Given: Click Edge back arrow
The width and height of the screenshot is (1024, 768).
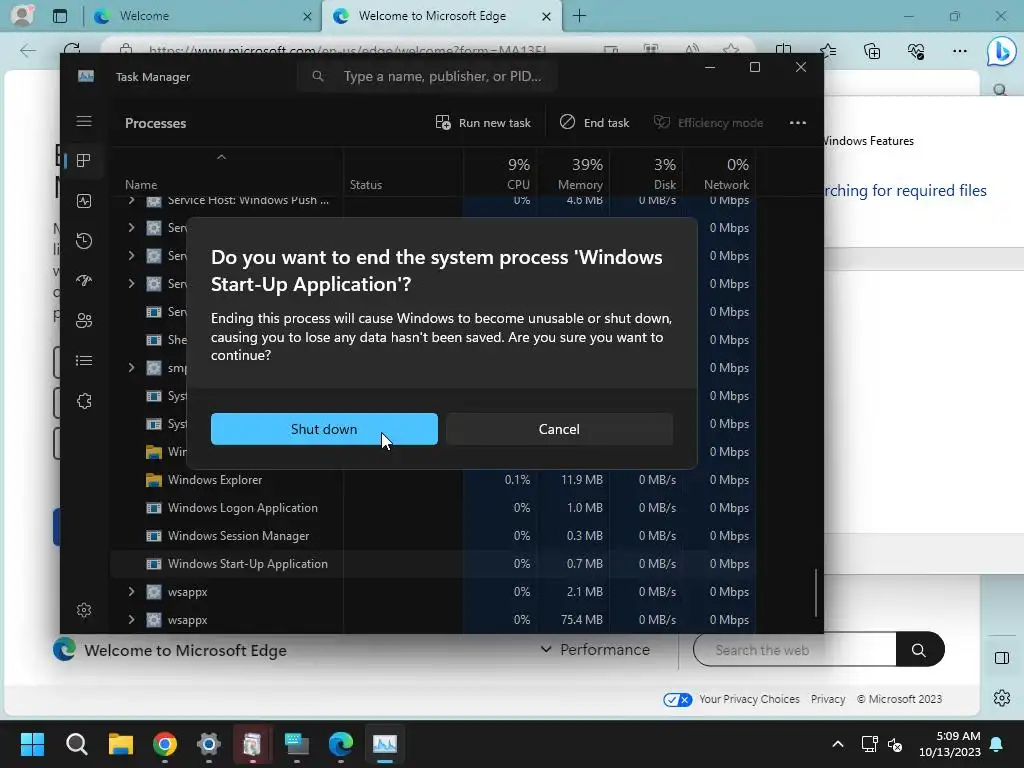Looking at the screenshot, I should point(27,50).
